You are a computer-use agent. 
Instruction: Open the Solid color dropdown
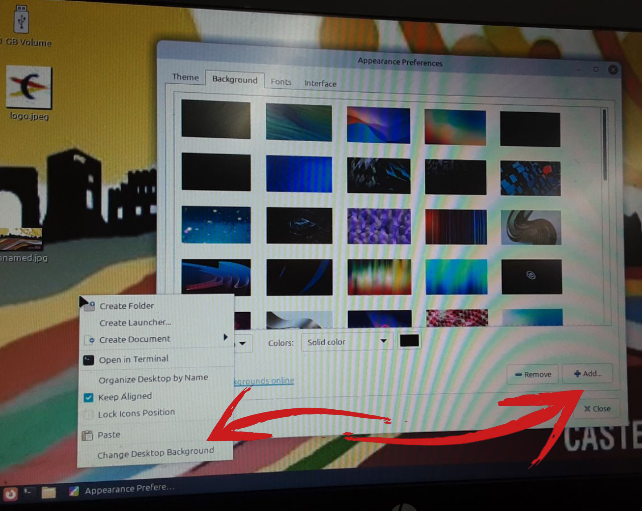346,342
